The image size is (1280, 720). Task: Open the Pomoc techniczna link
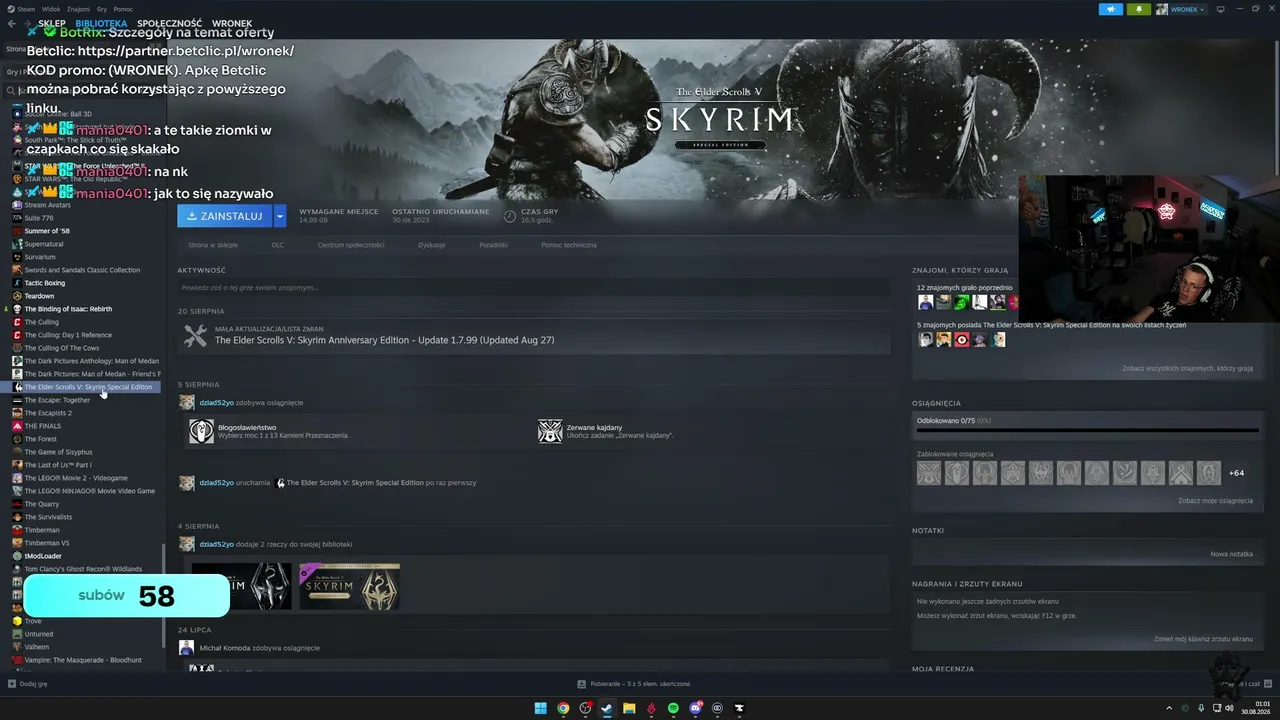569,245
